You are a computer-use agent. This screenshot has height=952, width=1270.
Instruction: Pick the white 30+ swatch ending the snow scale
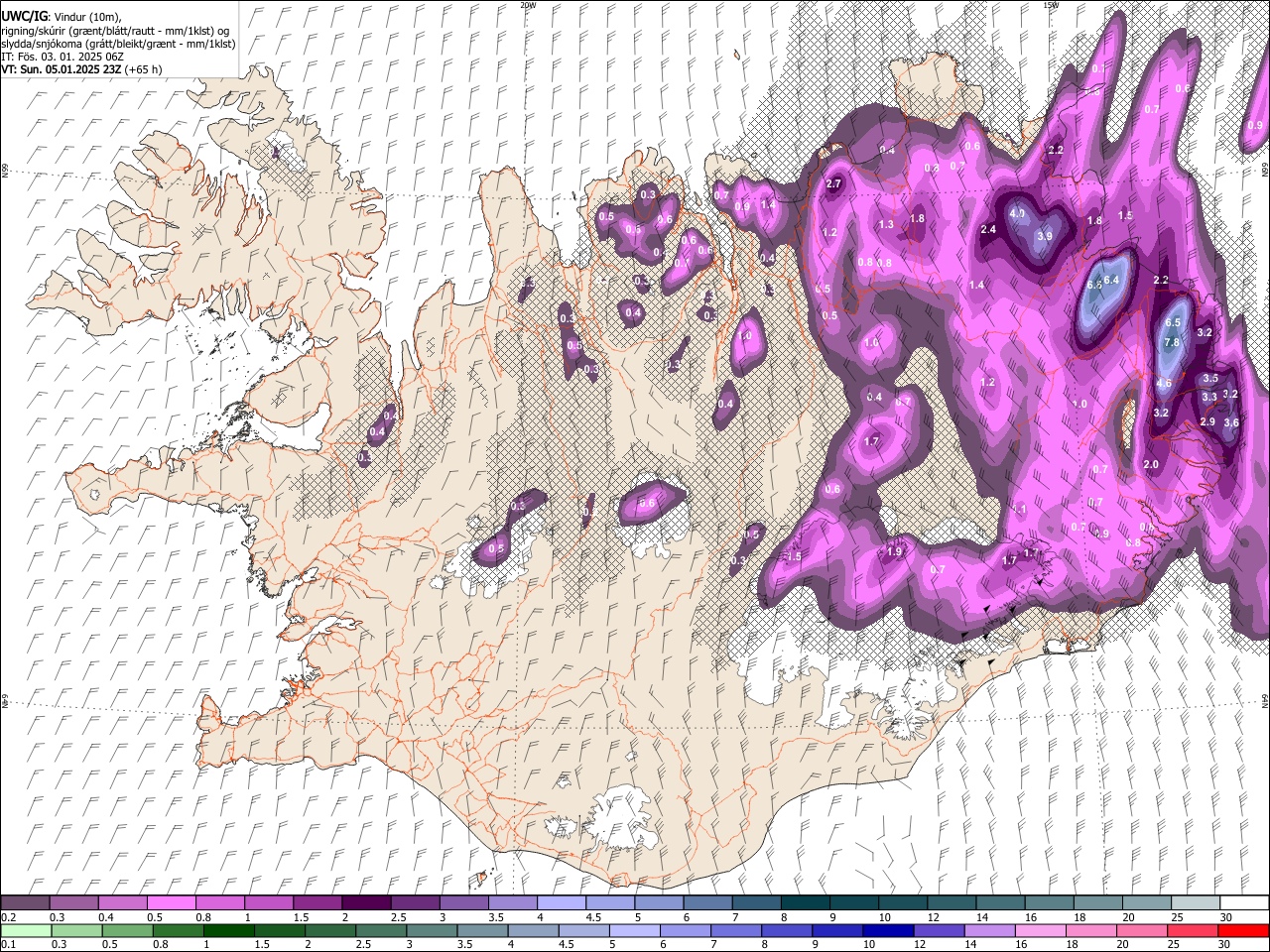tap(1244, 903)
